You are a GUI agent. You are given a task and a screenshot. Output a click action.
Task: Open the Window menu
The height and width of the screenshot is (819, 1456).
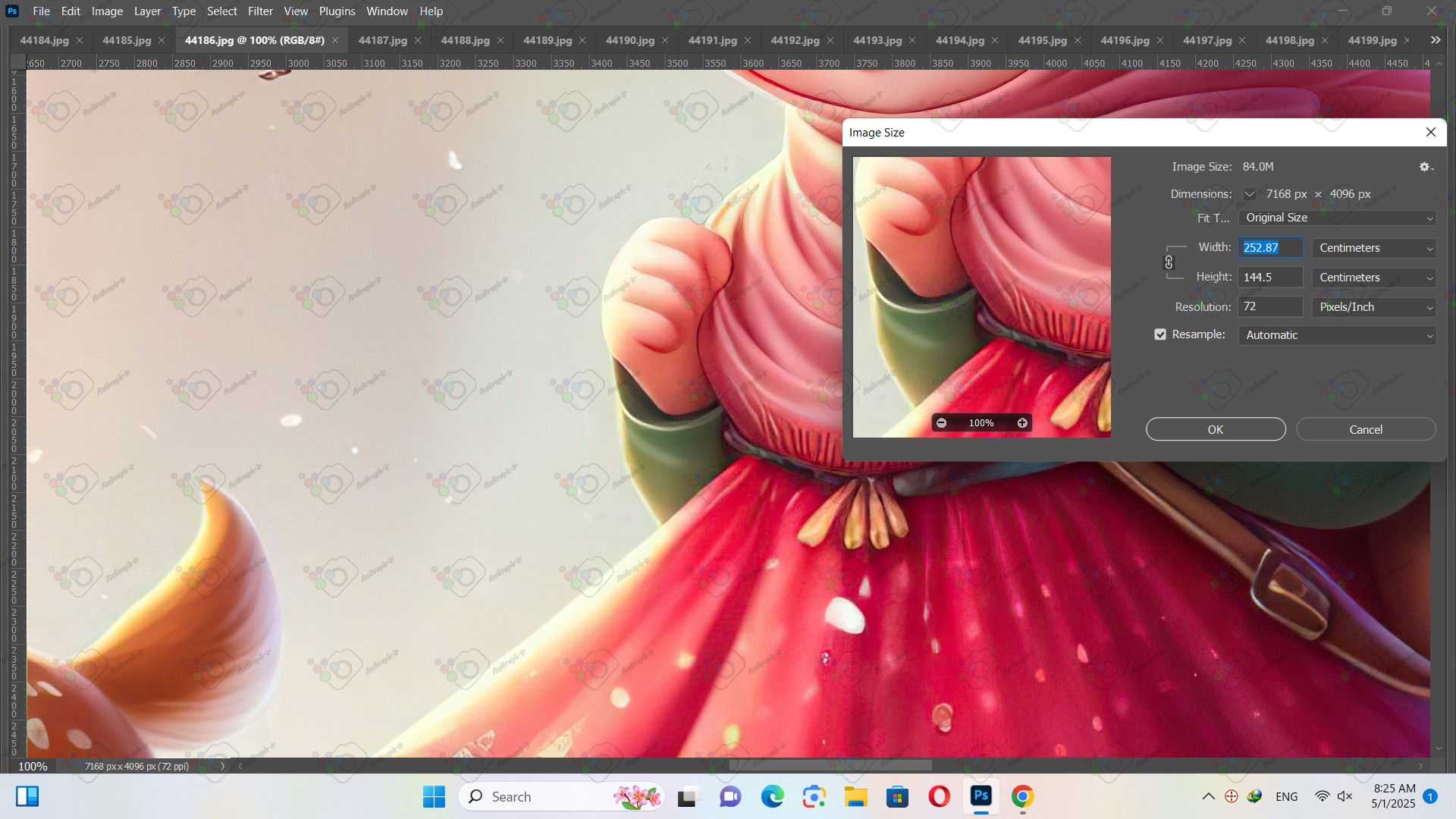pos(387,11)
